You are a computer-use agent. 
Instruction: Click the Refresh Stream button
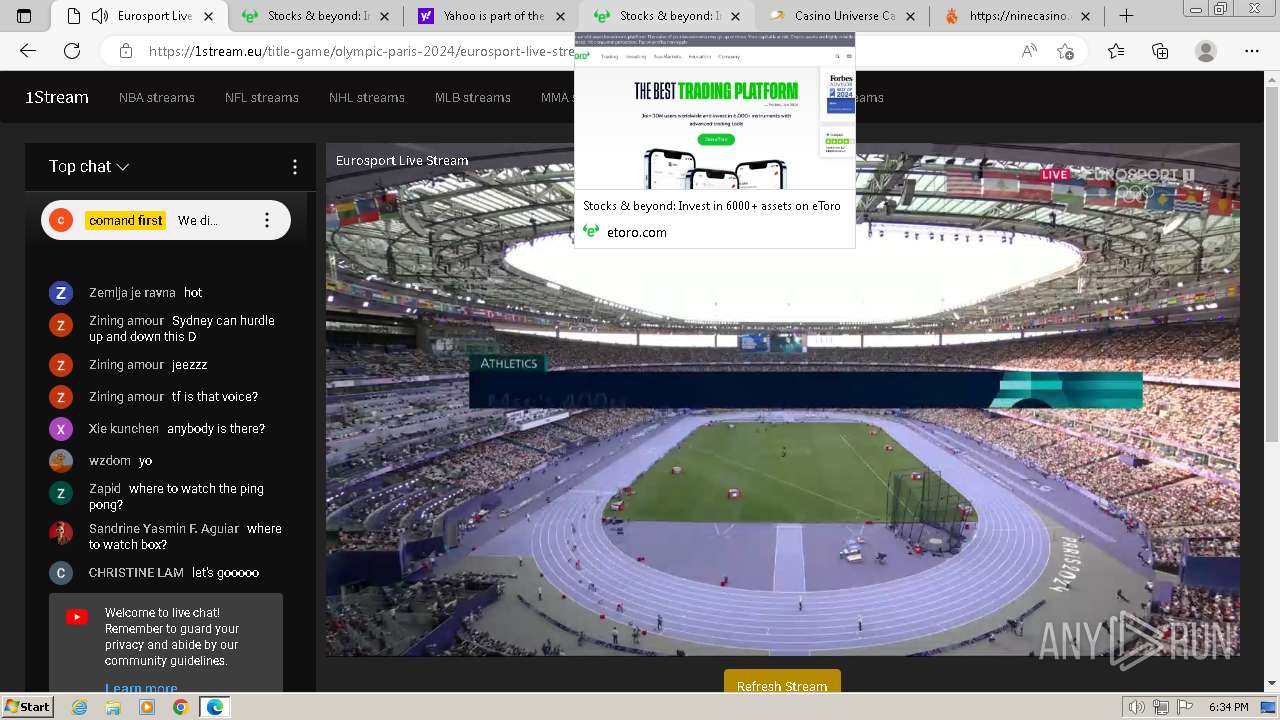pyautogui.click(x=782, y=685)
